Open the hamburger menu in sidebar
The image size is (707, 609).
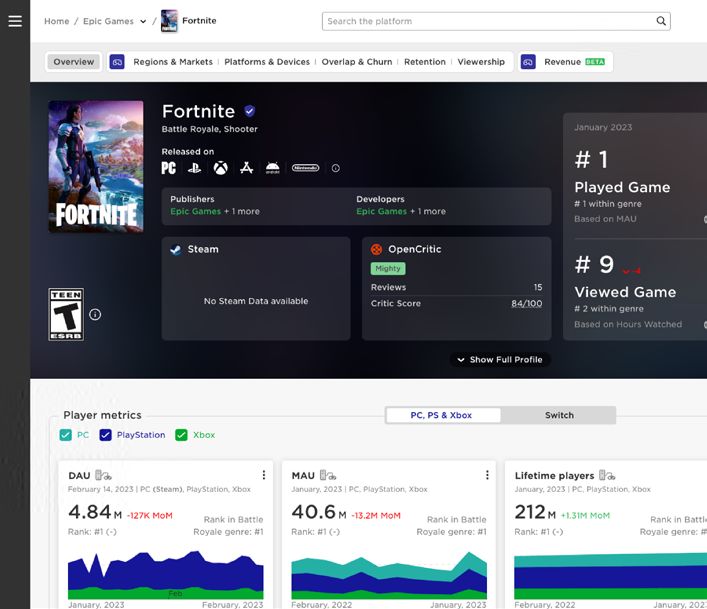tap(15, 21)
